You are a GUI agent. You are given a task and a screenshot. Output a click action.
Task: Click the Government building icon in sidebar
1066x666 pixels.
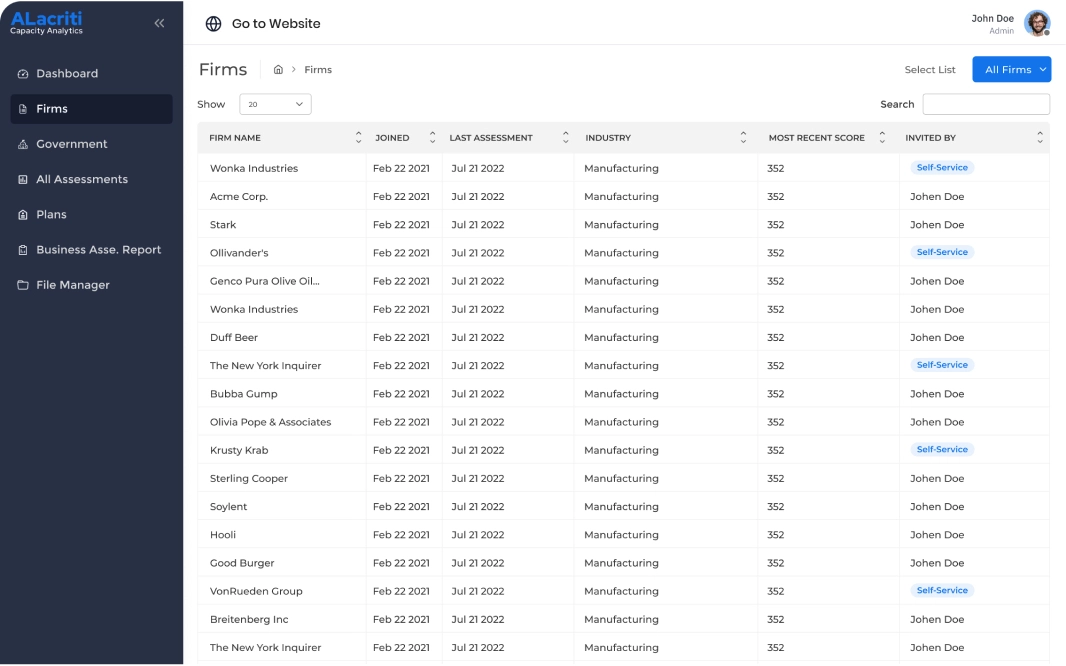(x=23, y=145)
